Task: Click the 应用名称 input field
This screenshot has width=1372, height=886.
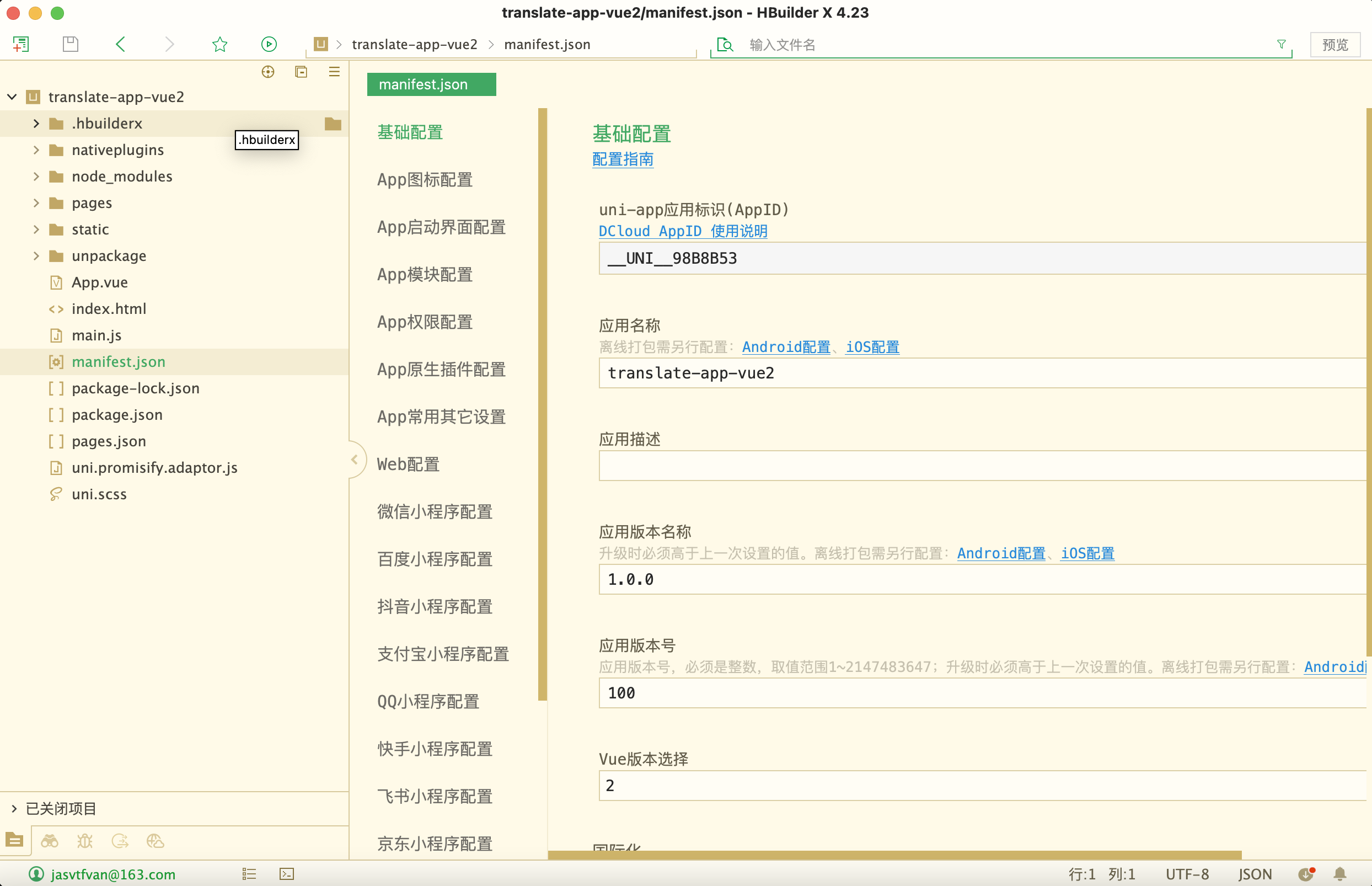Action: coord(982,373)
